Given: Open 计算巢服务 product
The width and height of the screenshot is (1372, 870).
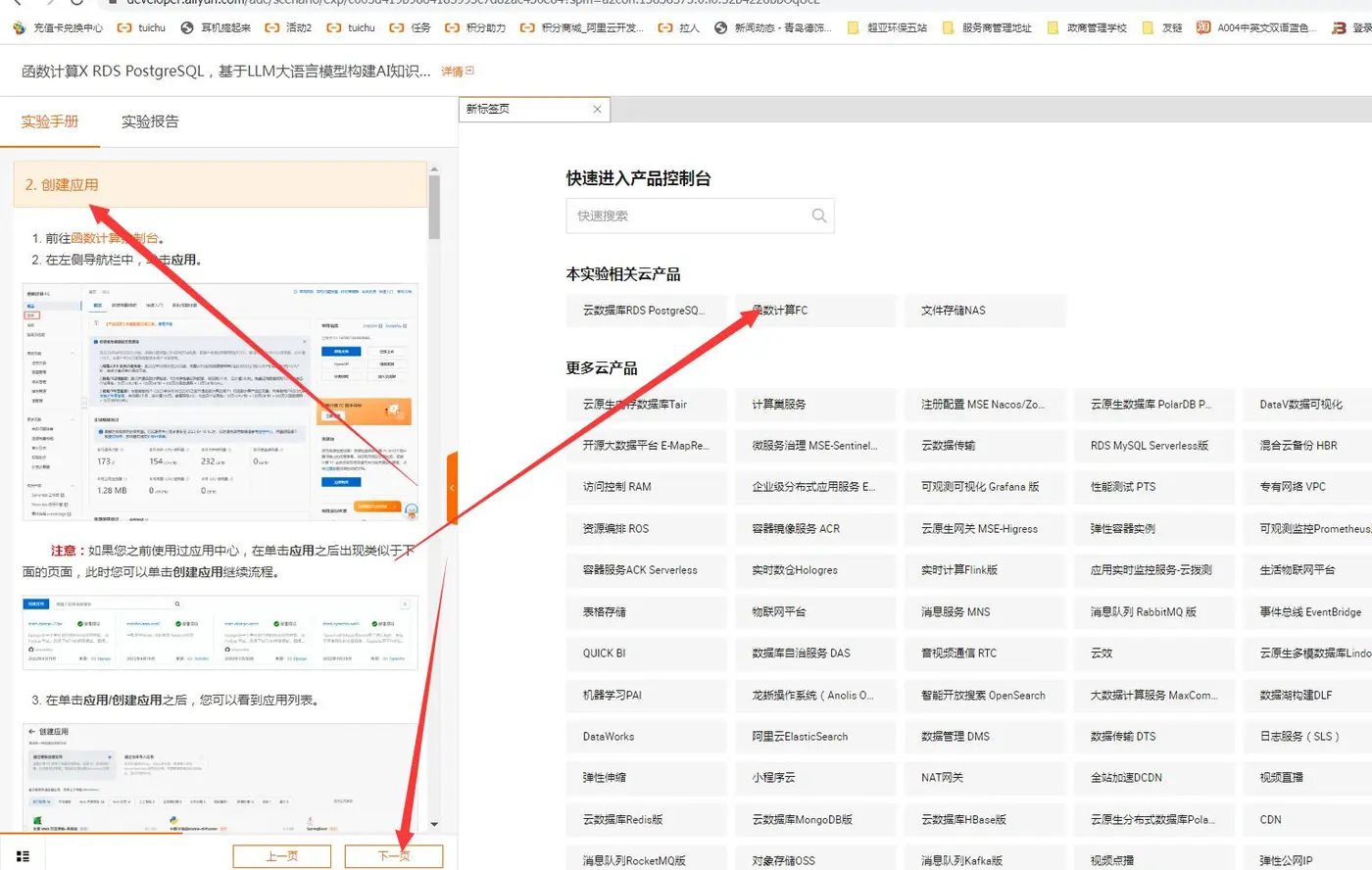Looking at the screenshot, I should click(815, 405).
